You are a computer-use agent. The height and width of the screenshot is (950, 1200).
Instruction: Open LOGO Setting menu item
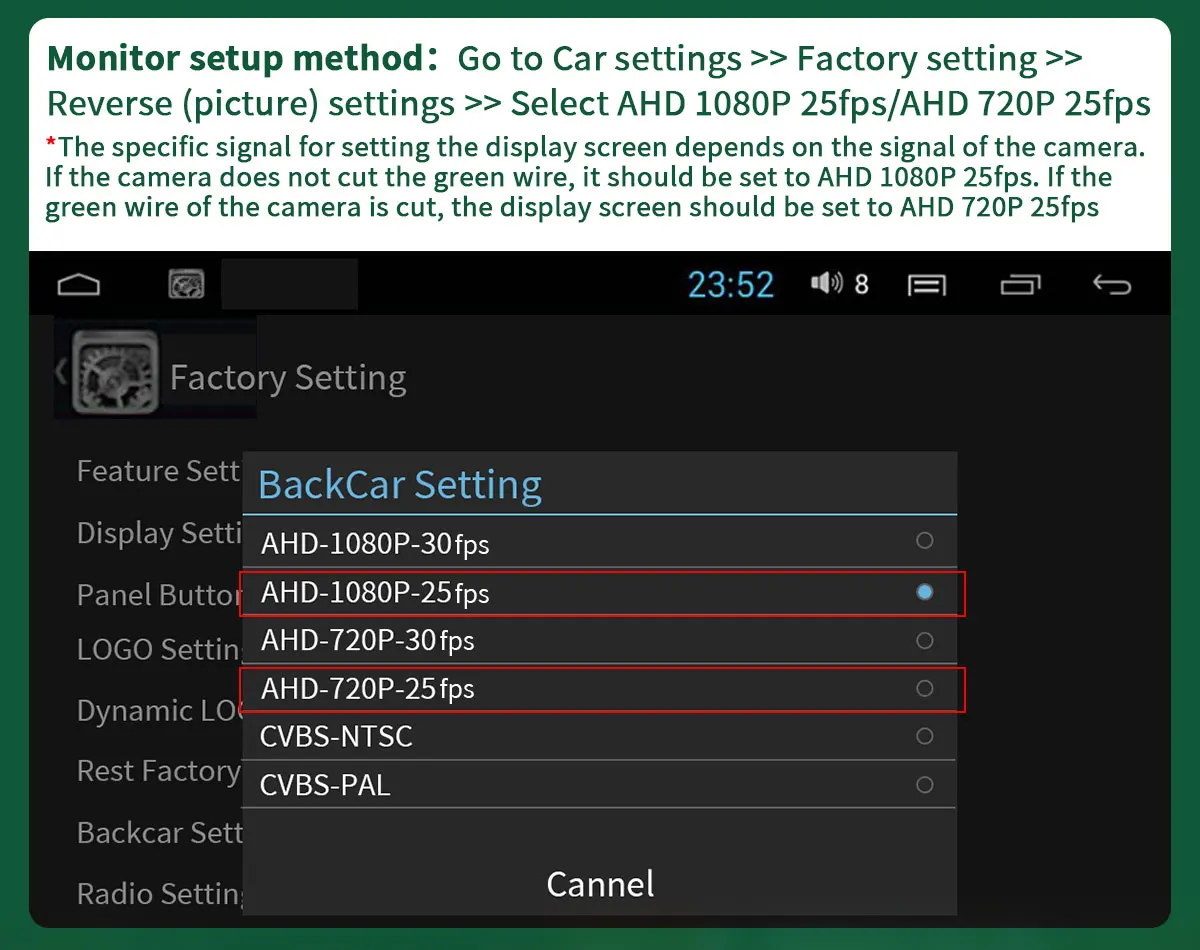[x=159, y=650]
